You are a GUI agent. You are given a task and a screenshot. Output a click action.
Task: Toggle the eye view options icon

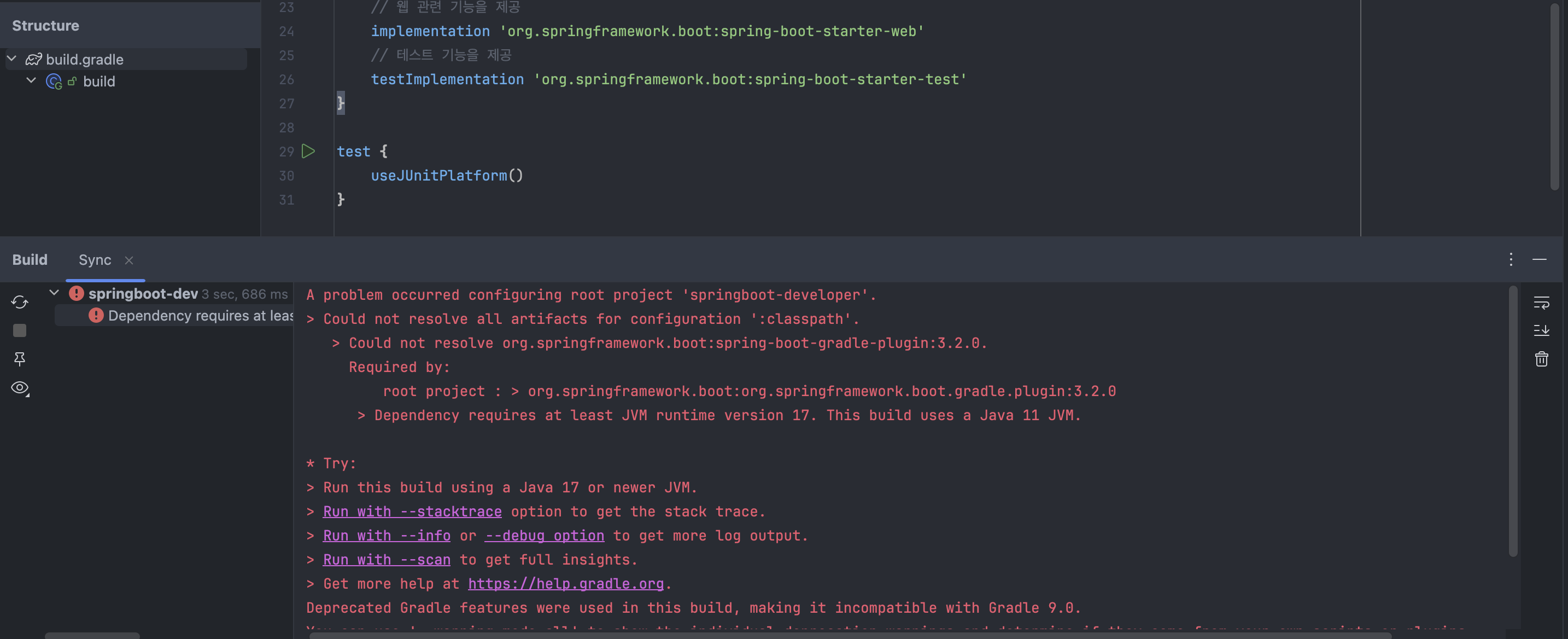[20, 387]
